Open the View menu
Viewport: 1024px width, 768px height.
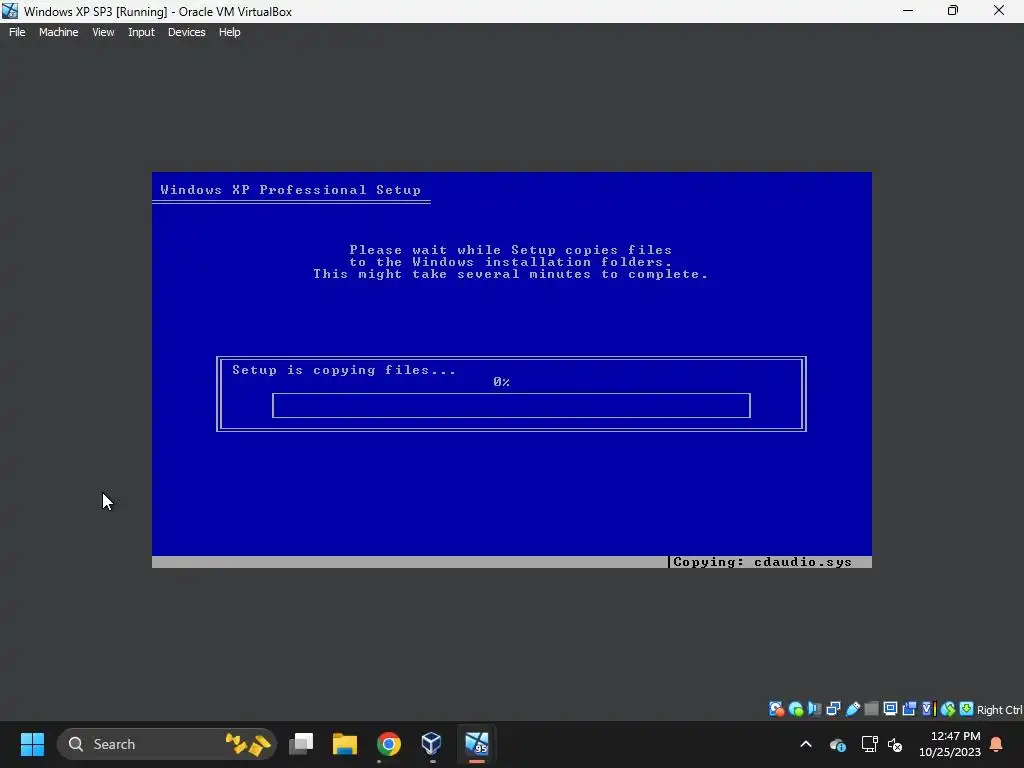[x=103, y=32]
